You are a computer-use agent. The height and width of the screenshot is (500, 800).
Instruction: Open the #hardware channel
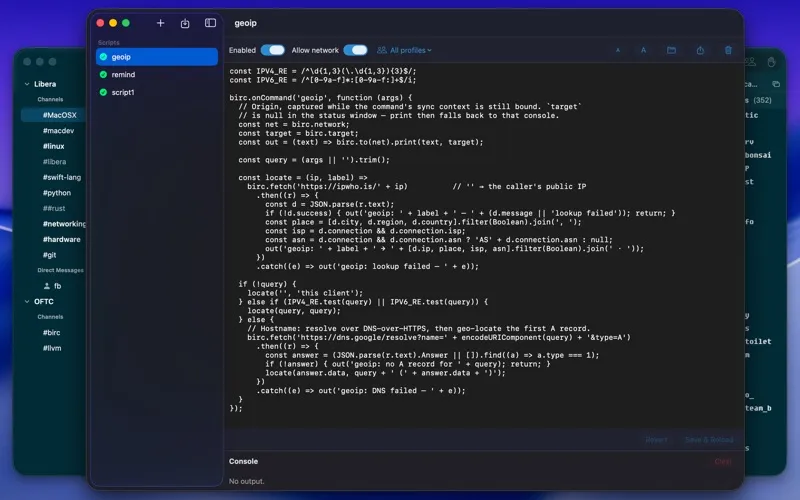click(61, 239)
